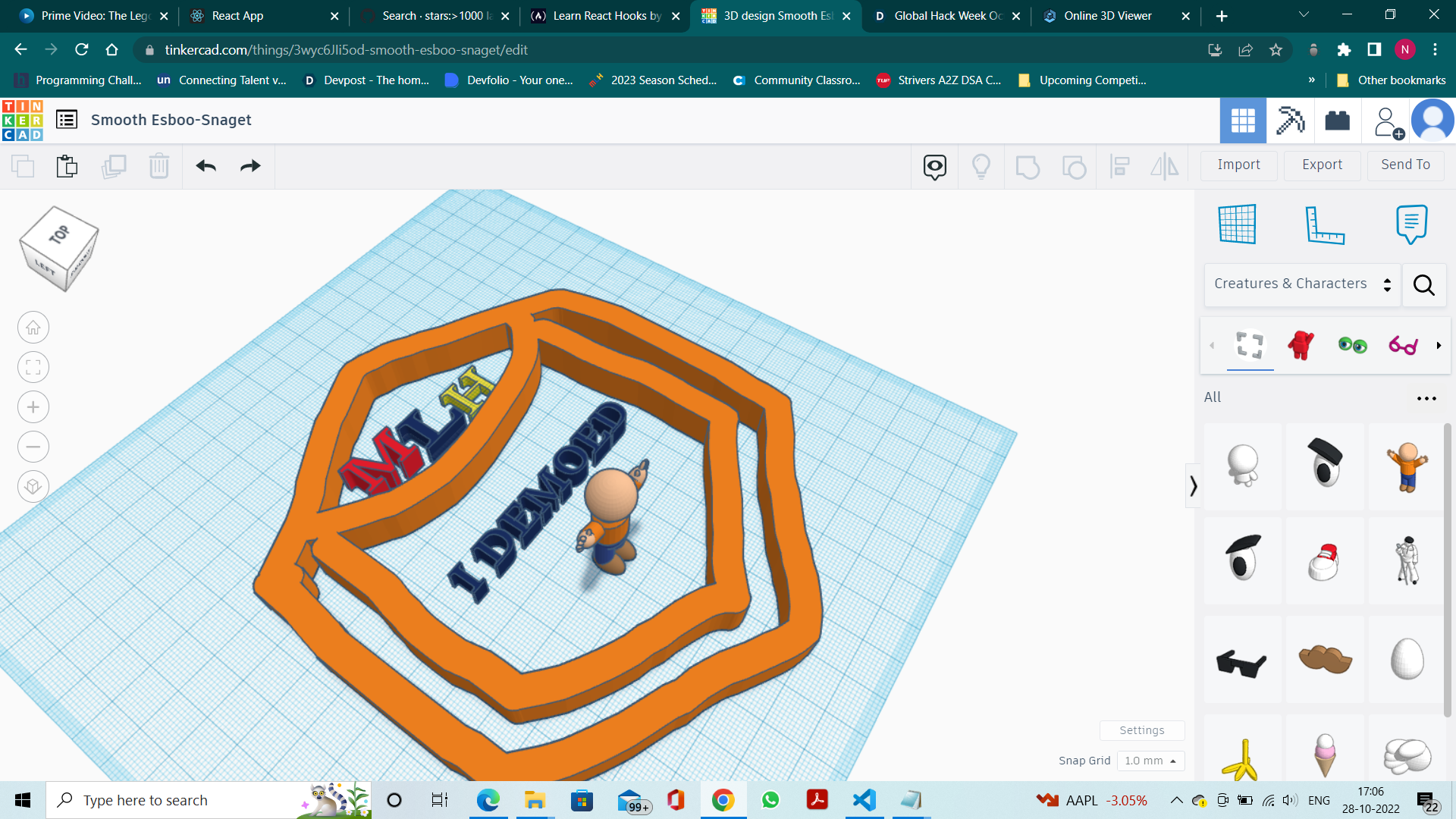1456x819 pixels.
Task: Toggle notes visibility eye icon
Action: tap(934, 166)
